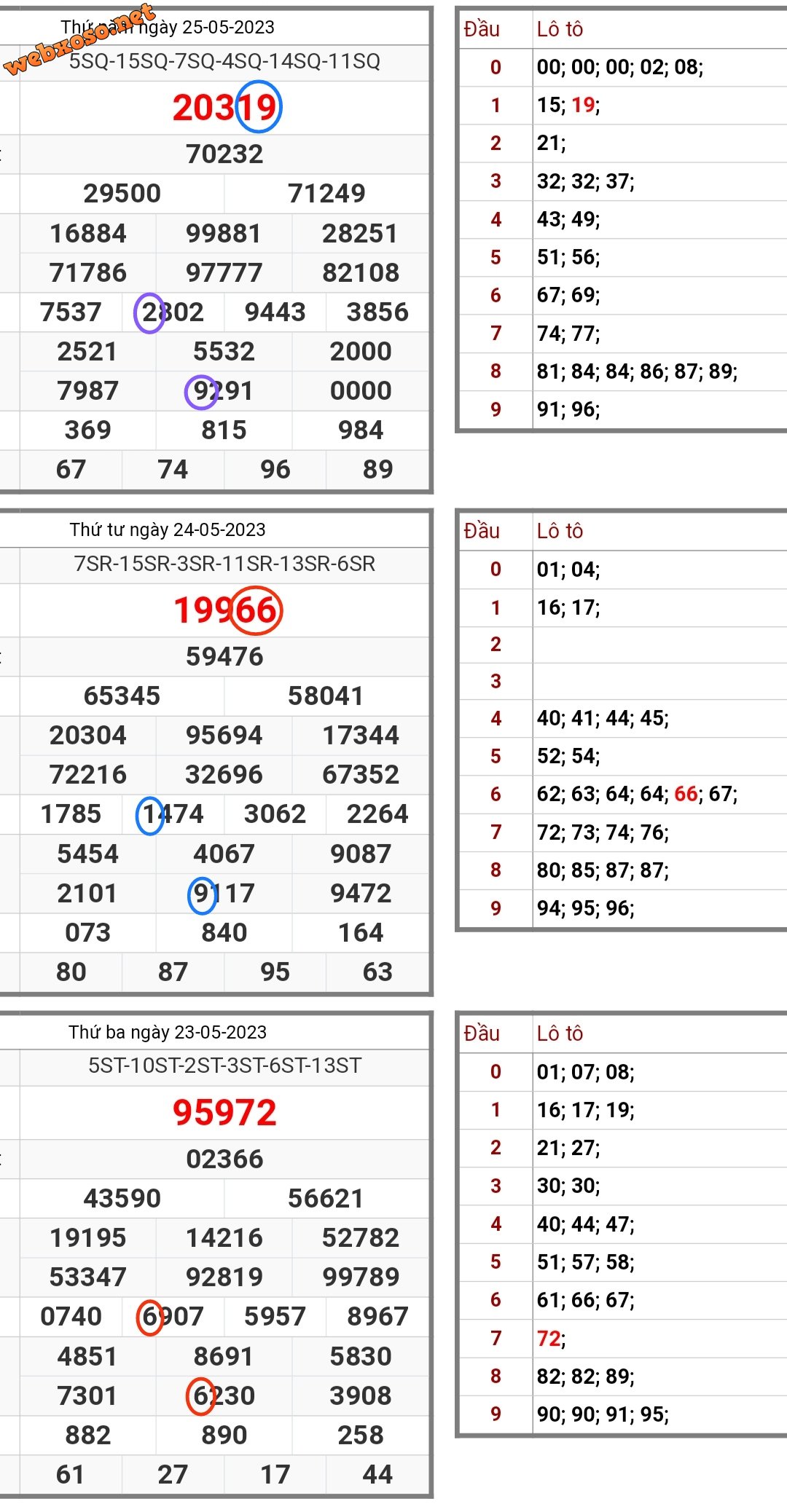Click the four-digit number 3908

[361, 1395]
